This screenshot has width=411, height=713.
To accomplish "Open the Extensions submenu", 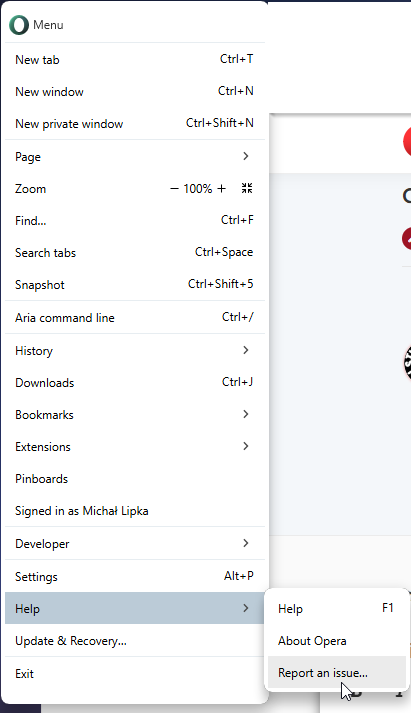I will pyautogui.click(x=135, y=447).
